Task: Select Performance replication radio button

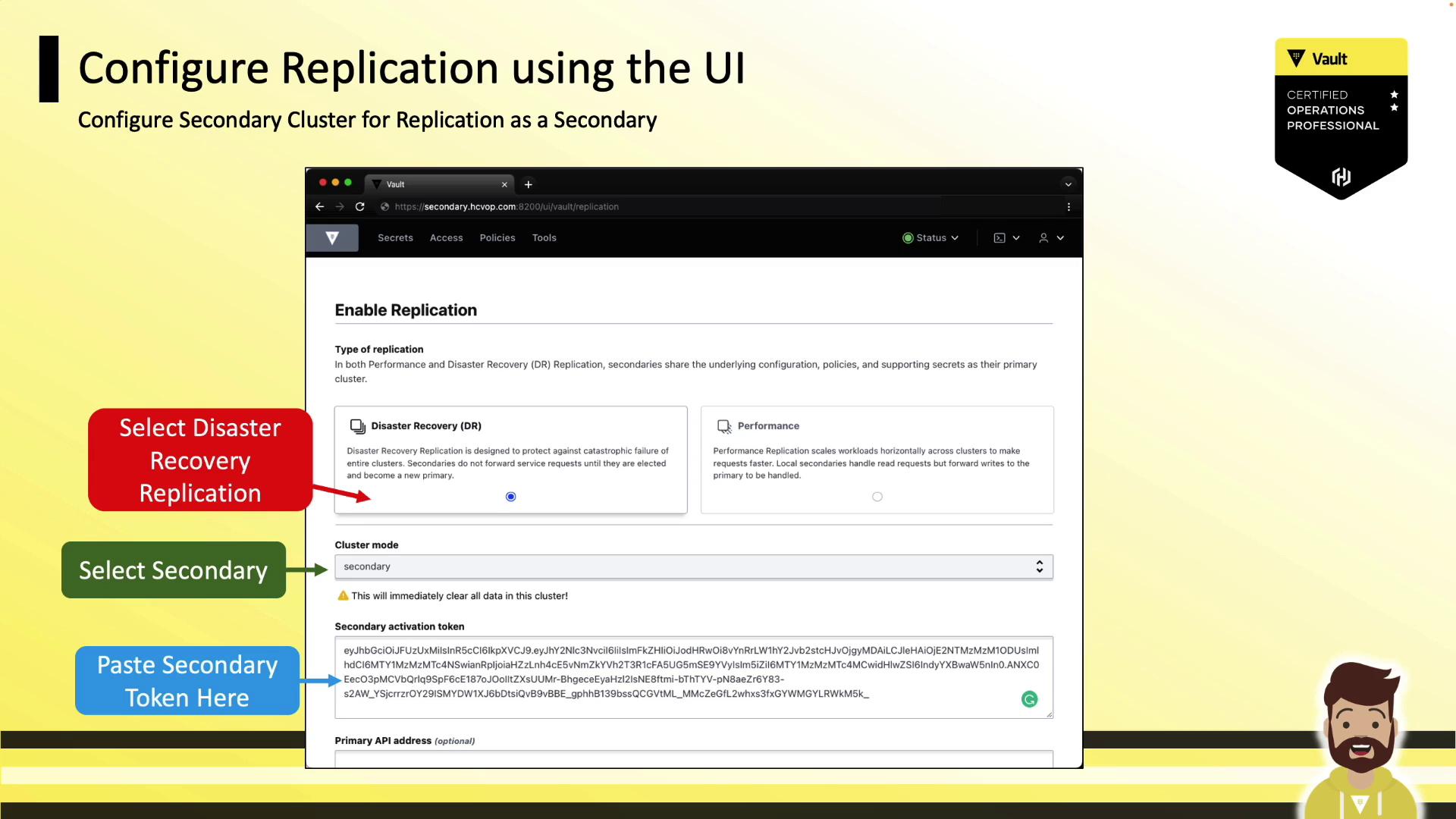Action: click(x=877, y=497)
